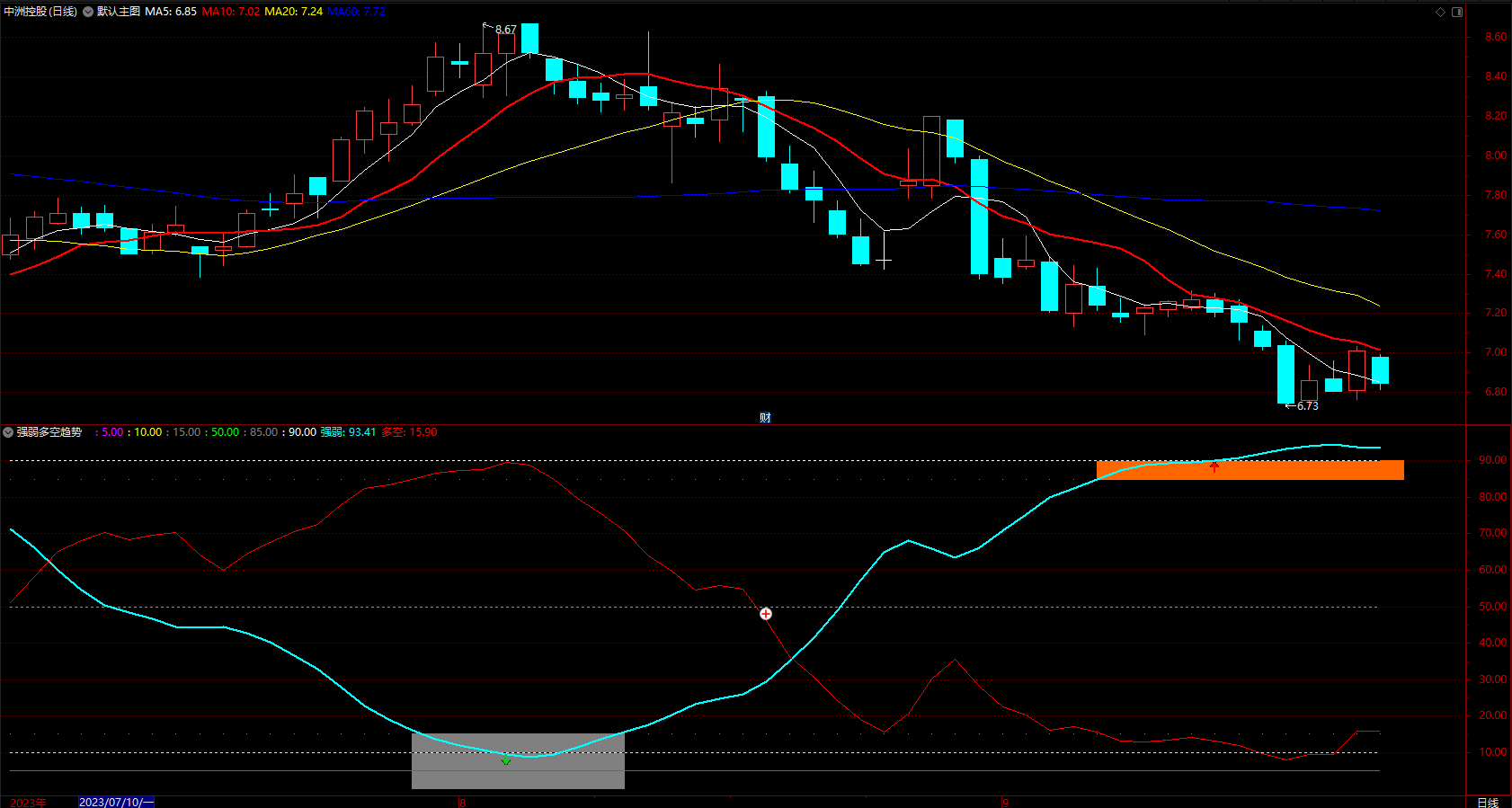Click the orange overbought highlight bar

[x=1250, y=470]
